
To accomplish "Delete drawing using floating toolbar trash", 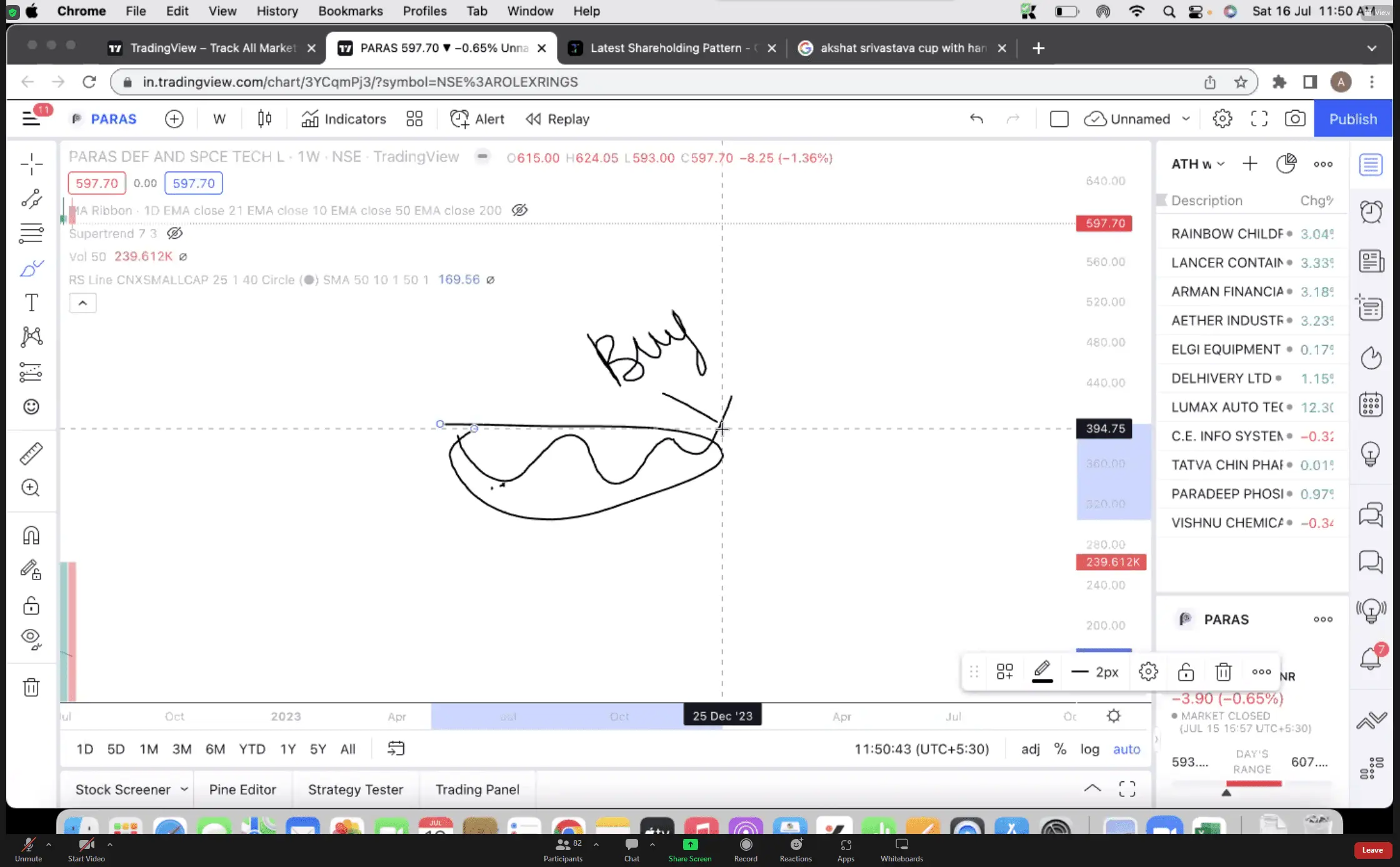I will click(1223, 672).
